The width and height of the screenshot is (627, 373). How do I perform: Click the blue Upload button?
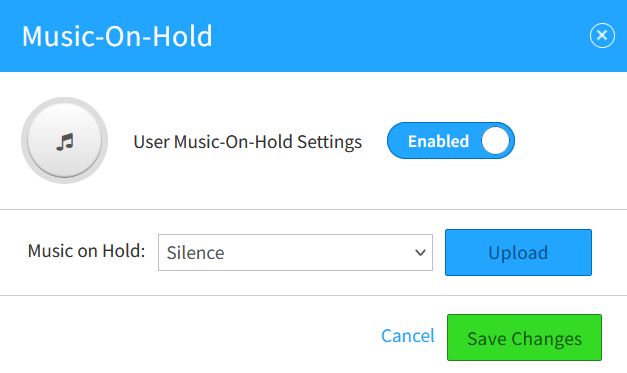(518, 252)
